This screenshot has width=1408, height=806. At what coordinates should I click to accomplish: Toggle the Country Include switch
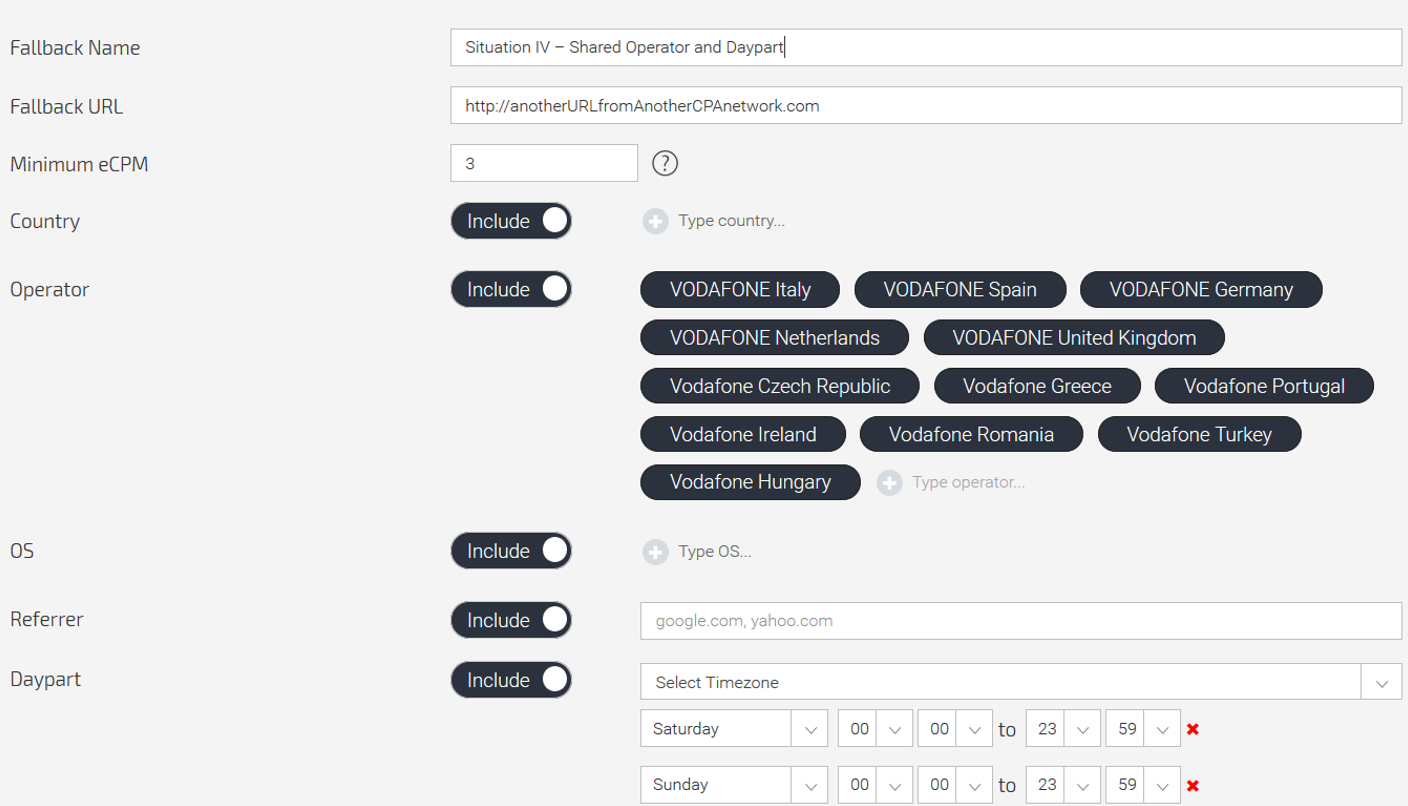511,221
